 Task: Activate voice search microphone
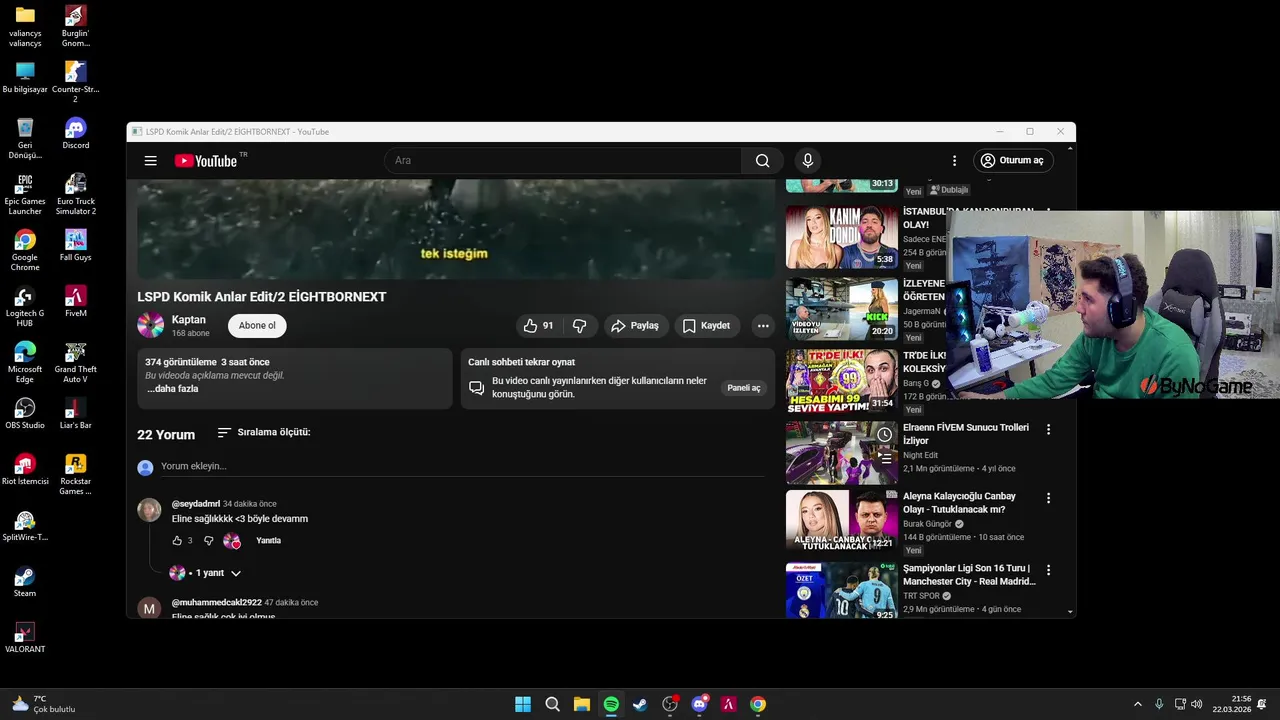click(x=808, y=161)
